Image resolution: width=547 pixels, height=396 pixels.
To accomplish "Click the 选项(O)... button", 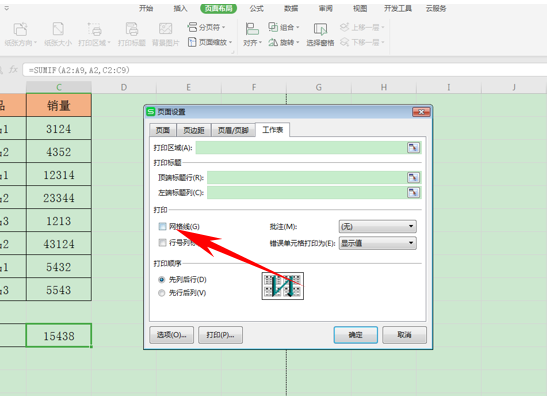I will (171, 335).
